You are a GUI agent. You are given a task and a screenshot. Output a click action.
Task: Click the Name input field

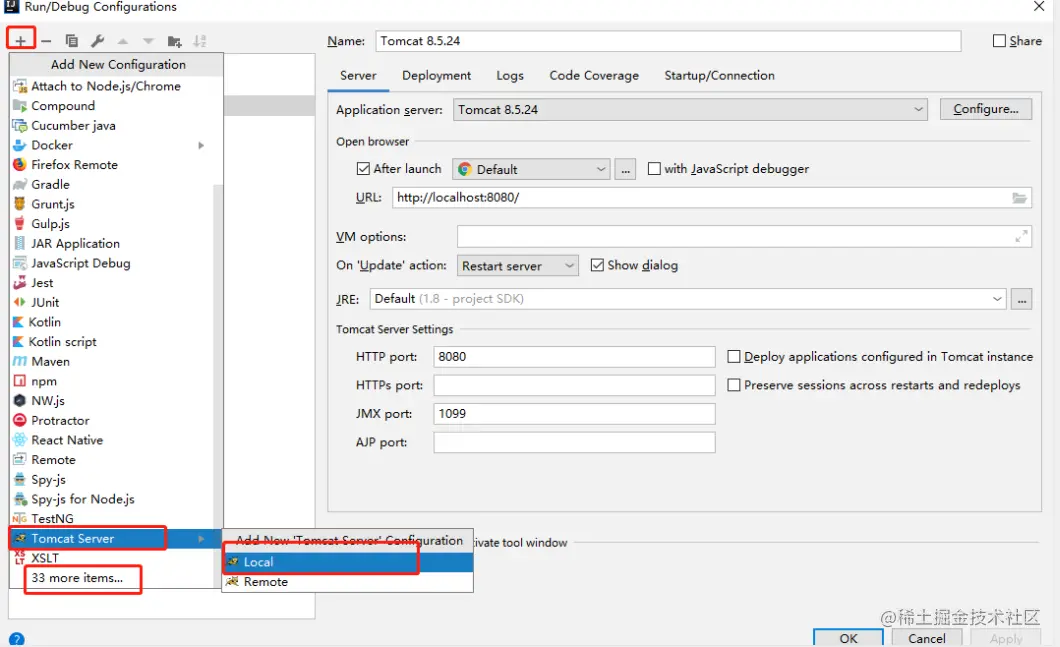pyautogui.click(x=668, y=41)
